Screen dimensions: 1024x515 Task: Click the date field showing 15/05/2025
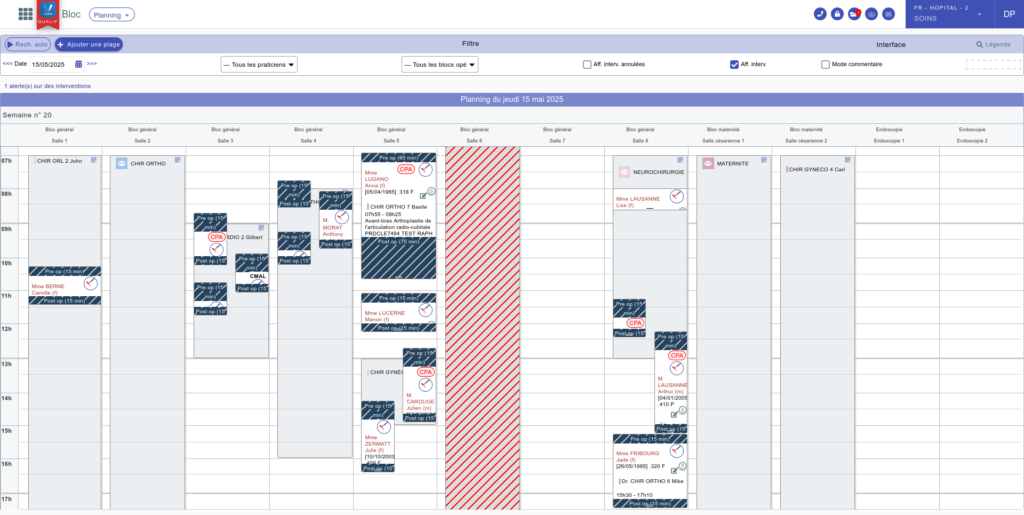(50, 64)
